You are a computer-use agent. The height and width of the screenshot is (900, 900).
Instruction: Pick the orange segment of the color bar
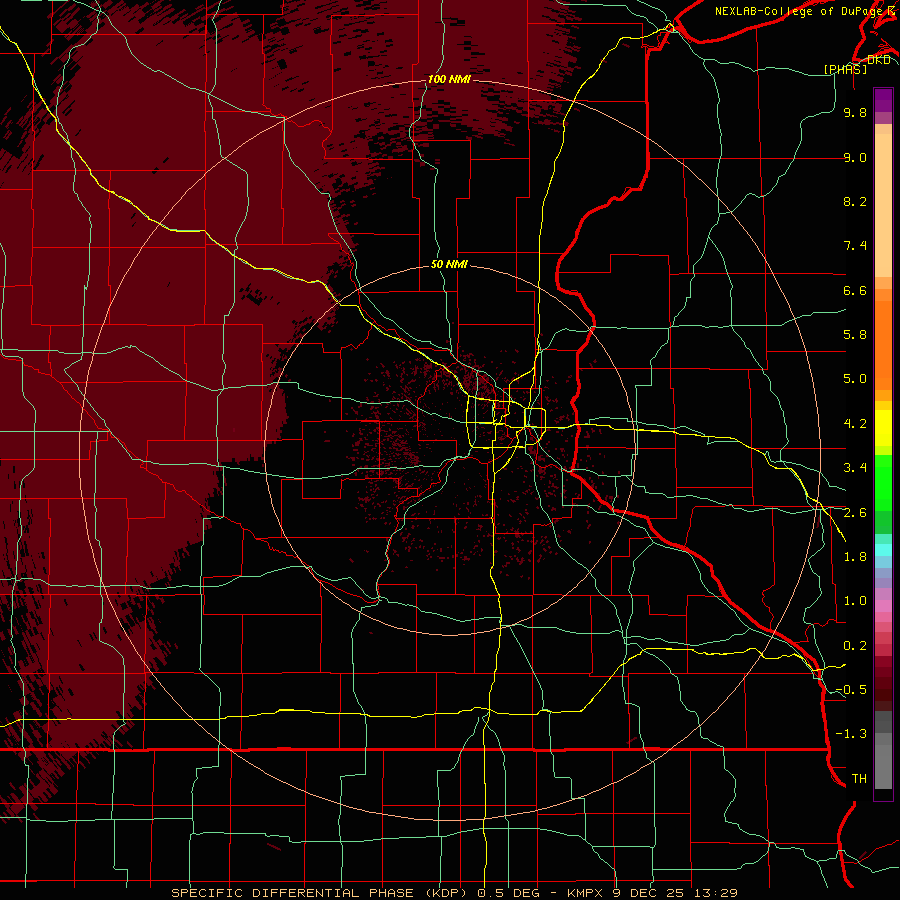883,344
